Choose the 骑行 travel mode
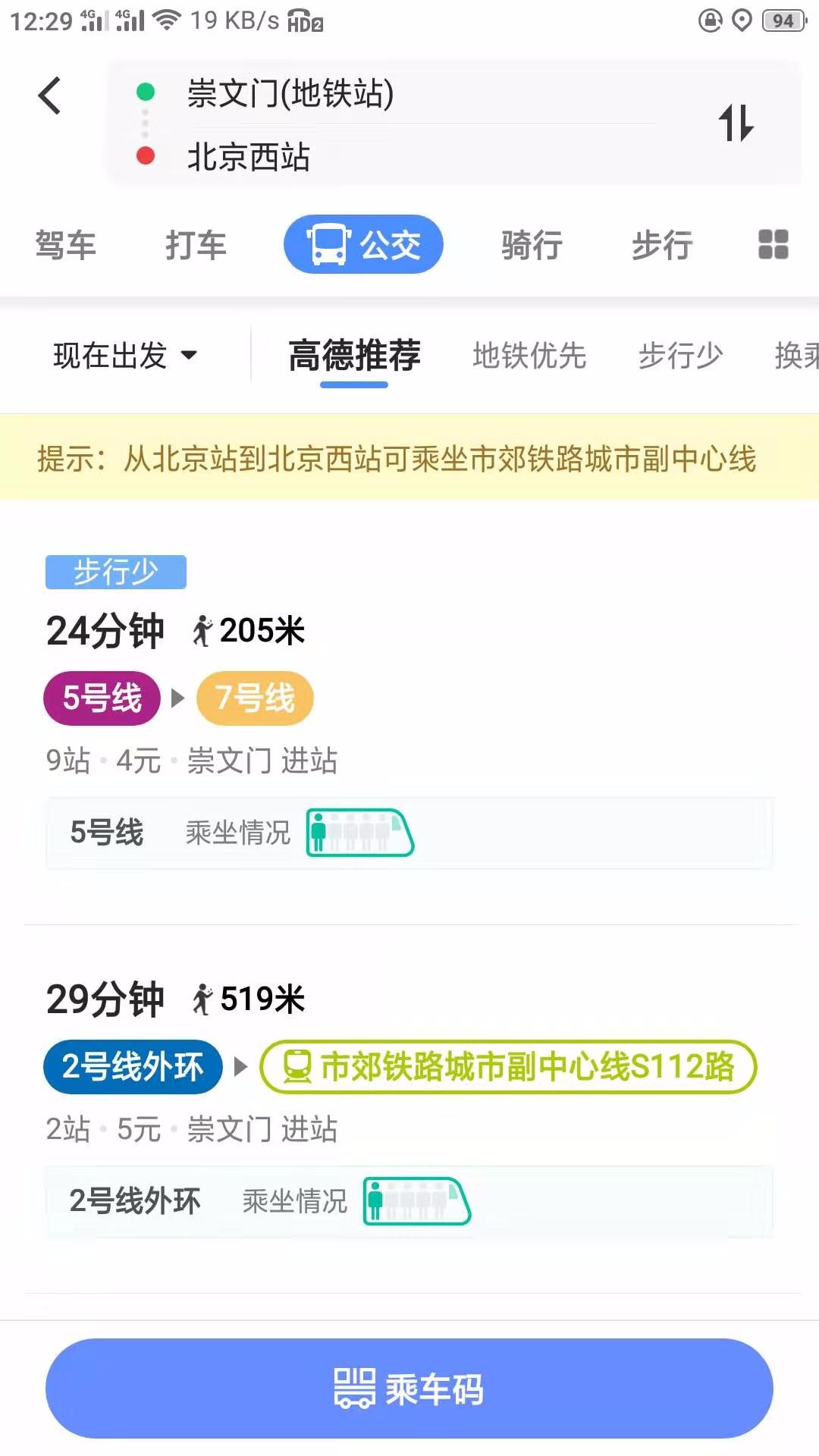 pyautogui.click(x=532, y=245)
